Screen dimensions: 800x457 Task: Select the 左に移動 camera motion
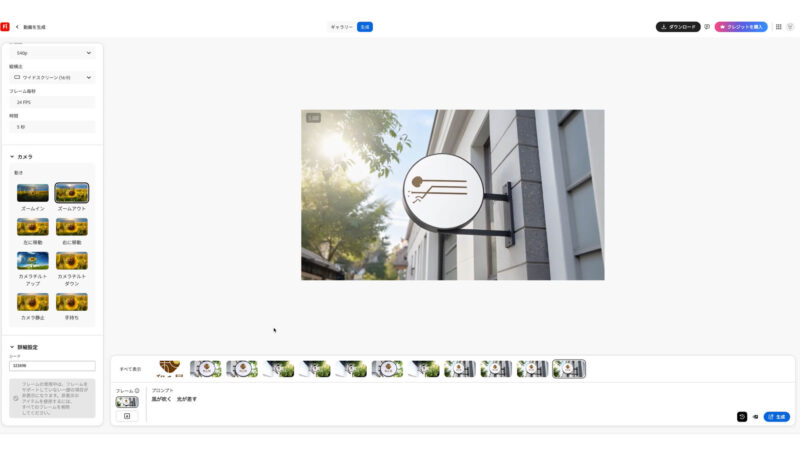click(33, 227)
